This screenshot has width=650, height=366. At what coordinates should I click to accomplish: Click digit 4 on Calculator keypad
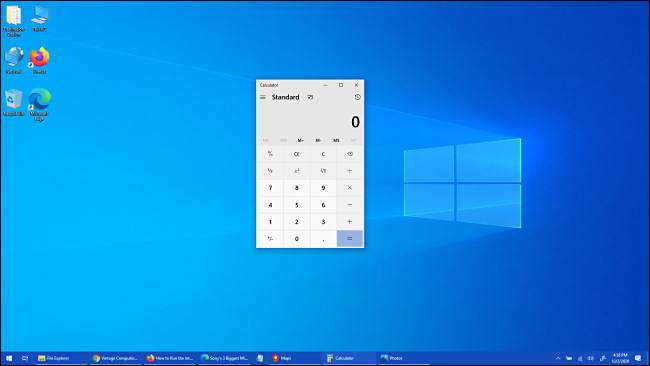pyautogui.click(x=270, y=205)
